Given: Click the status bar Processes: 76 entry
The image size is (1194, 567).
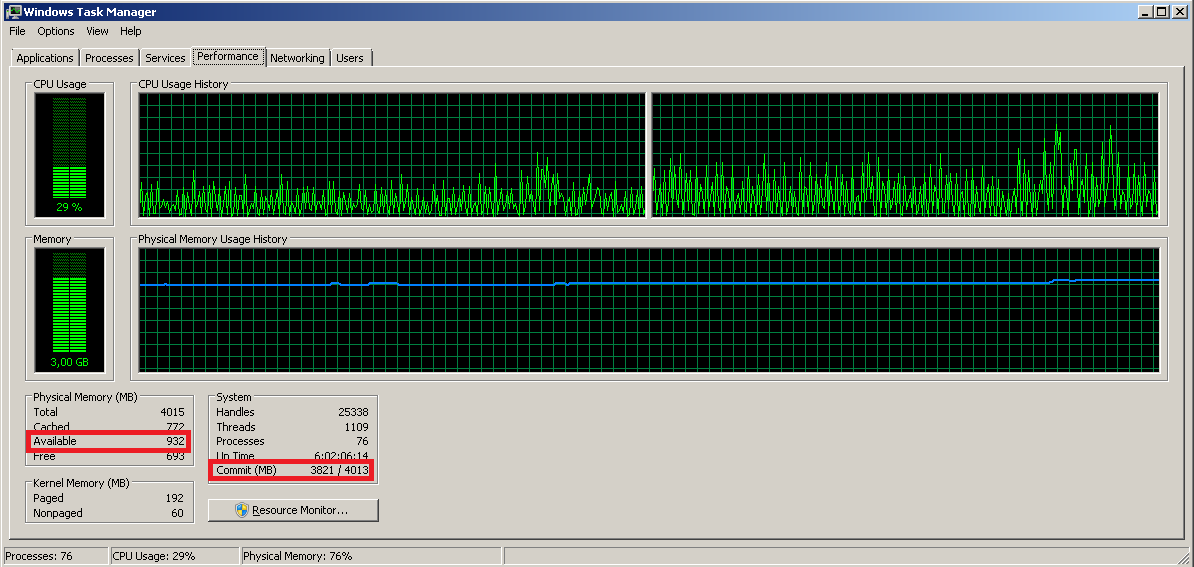Looking at the screenshot, I should [x=55, y=556].
